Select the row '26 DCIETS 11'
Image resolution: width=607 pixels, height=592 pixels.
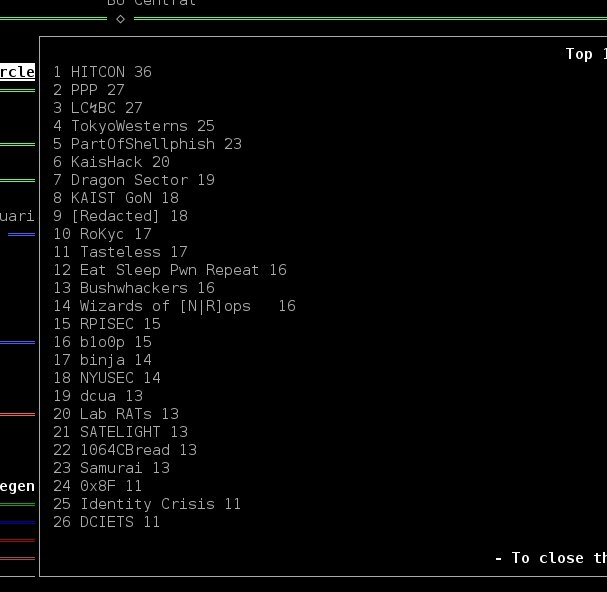107,522
